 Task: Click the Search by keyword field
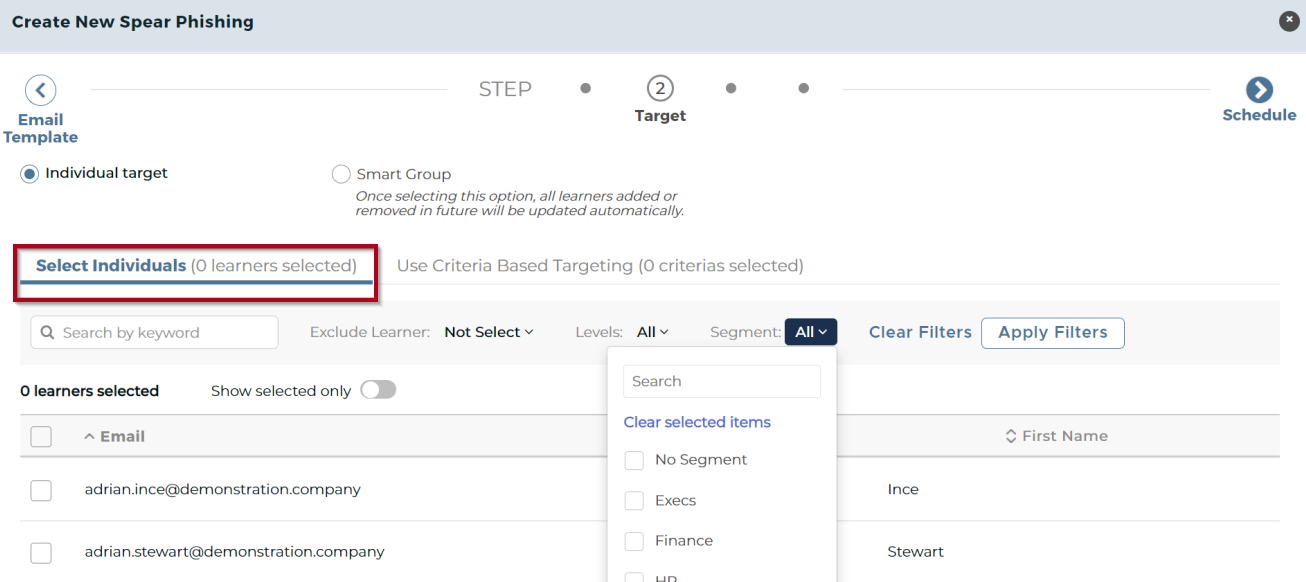click(155, 333)
